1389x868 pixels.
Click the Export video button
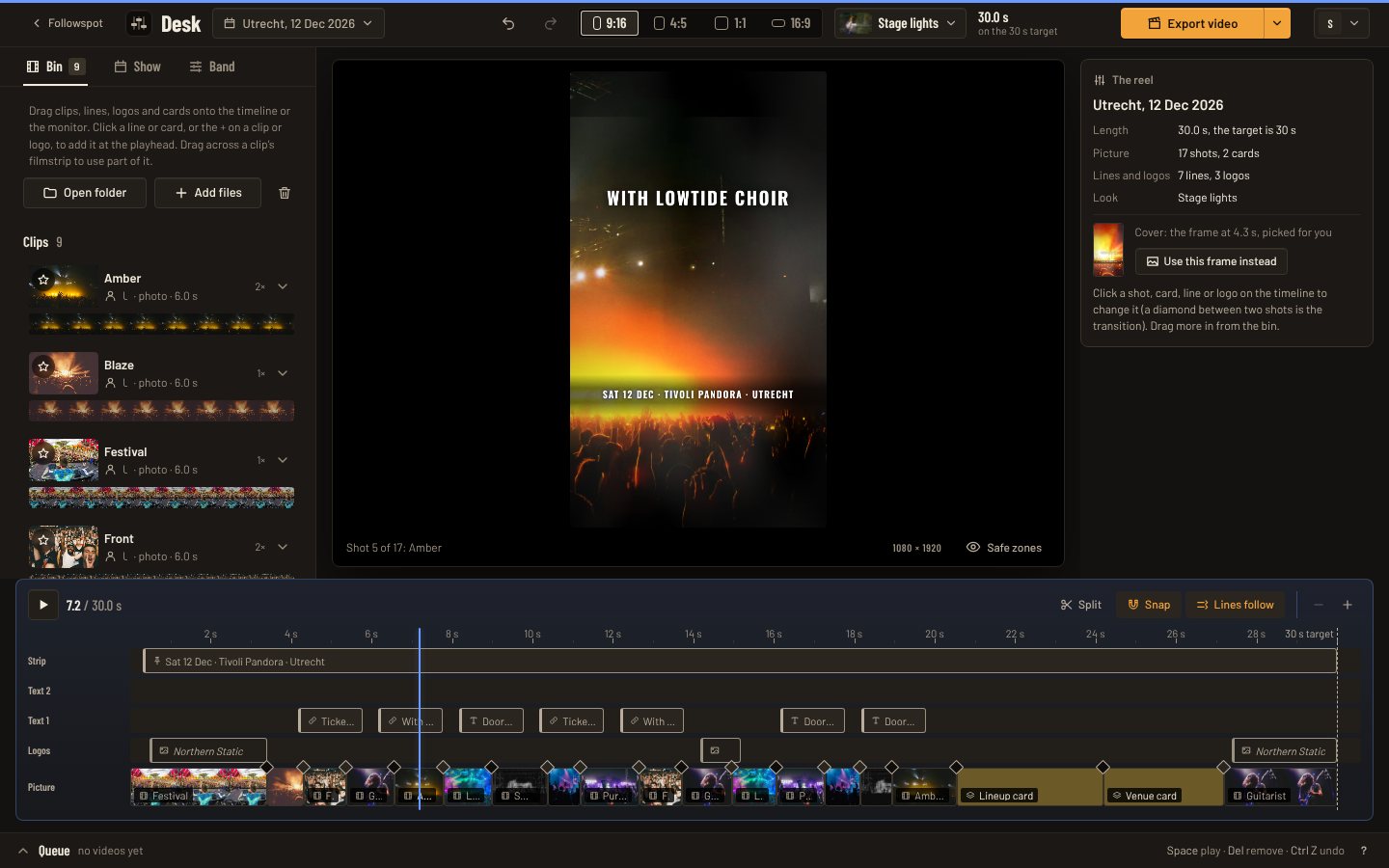1192,23
